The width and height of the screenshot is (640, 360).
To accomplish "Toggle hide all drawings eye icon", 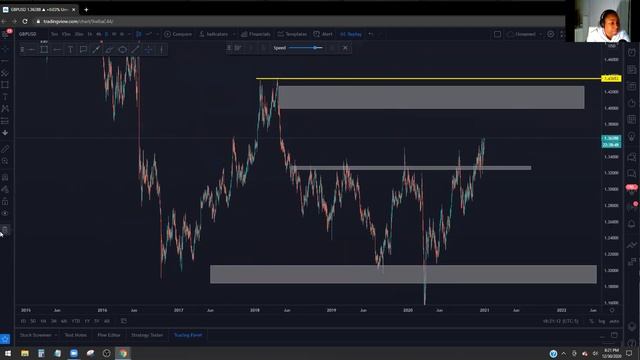I will click(x=5, y=213).
